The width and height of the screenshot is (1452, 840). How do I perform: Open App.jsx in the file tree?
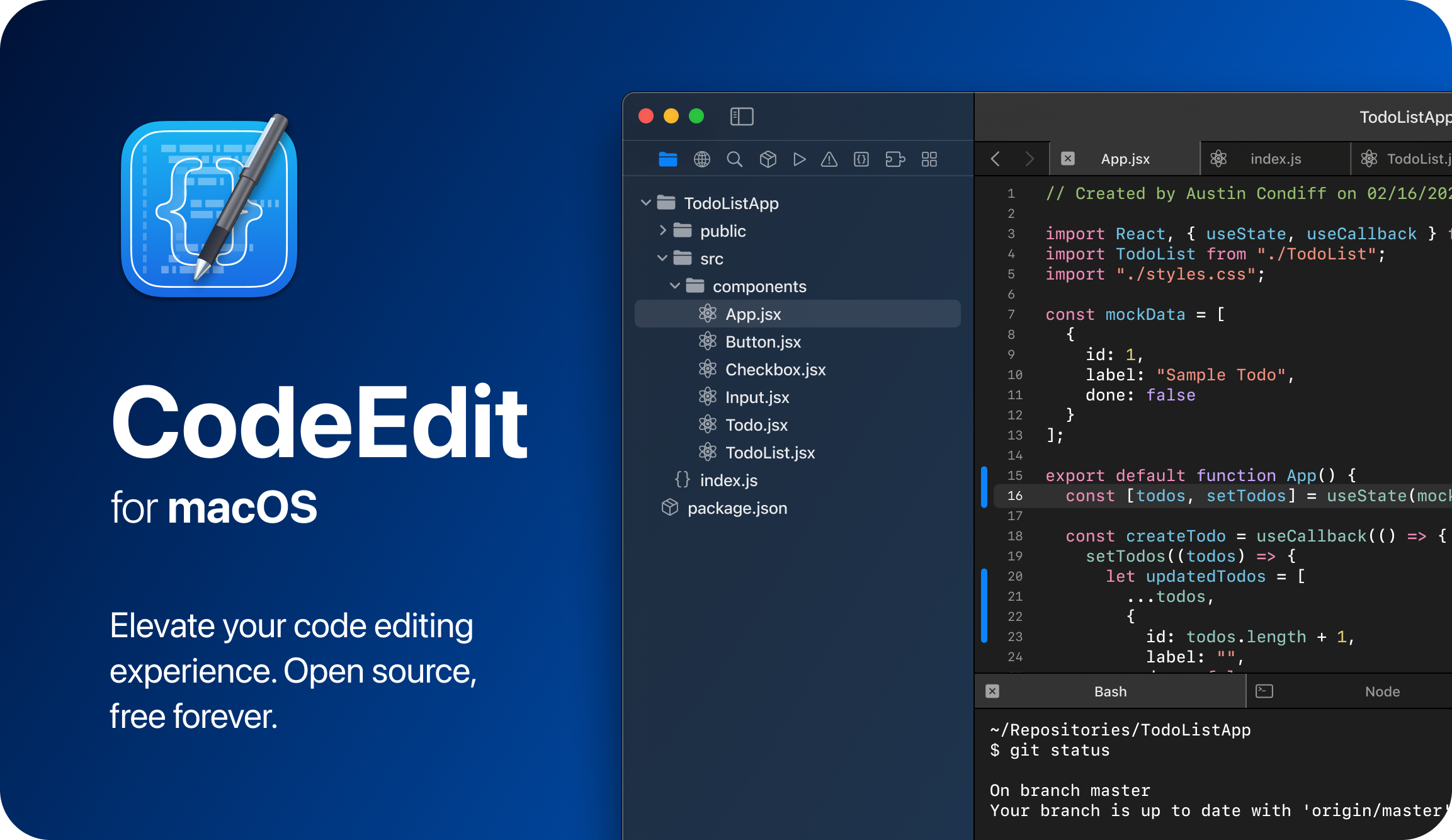798,314
